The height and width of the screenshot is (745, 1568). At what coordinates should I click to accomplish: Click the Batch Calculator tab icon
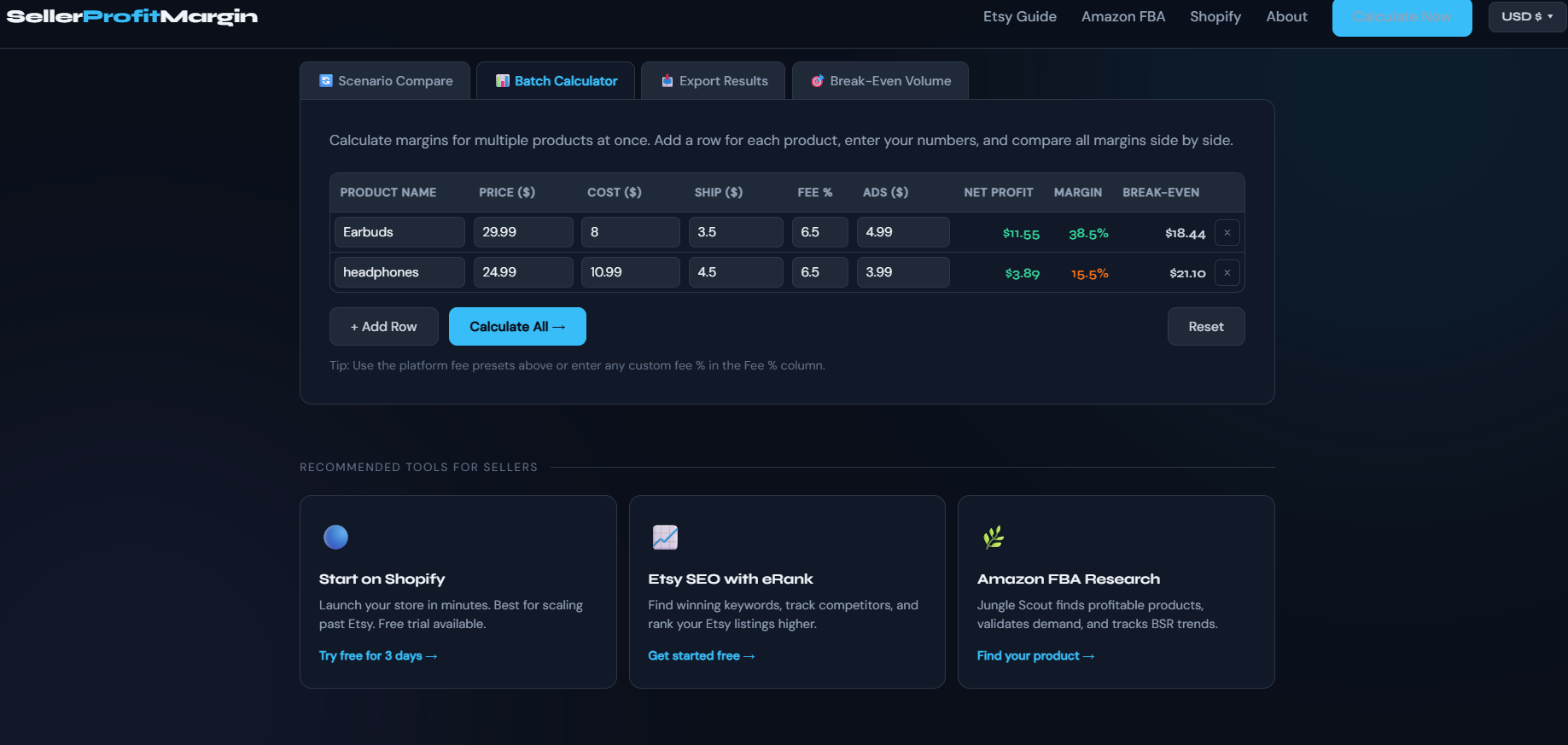[503, 80]
